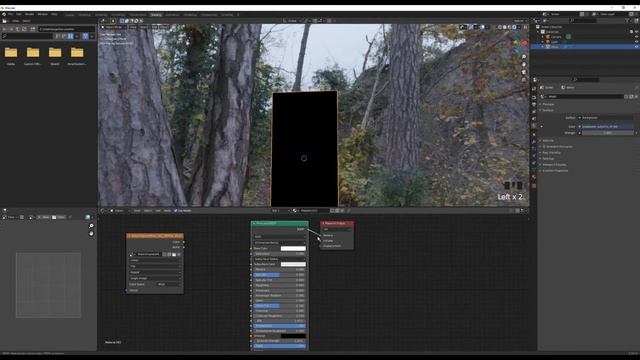Screen dimensions: 640x360
Task: Click Base Color swatch on Principled node
Action: point(293,248)
